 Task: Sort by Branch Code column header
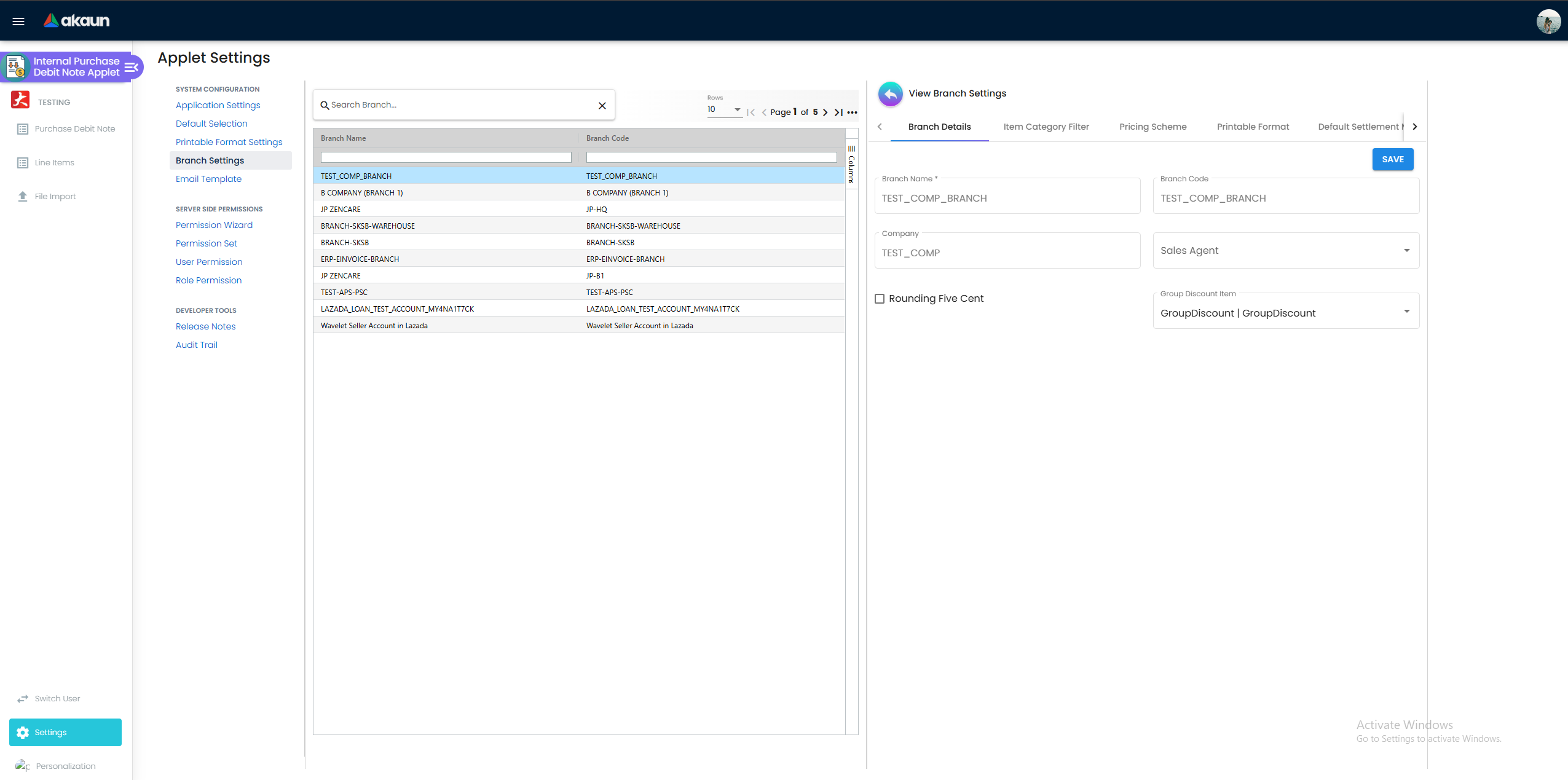point(607,138)
